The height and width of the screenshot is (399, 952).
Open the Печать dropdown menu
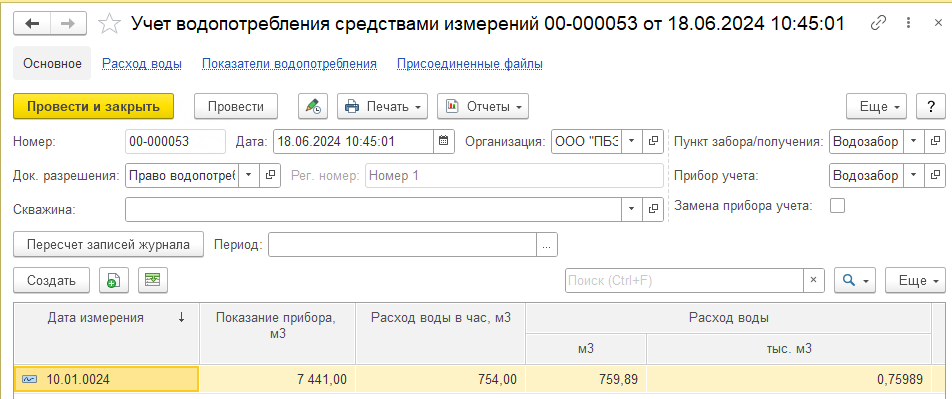coord(382,106)
